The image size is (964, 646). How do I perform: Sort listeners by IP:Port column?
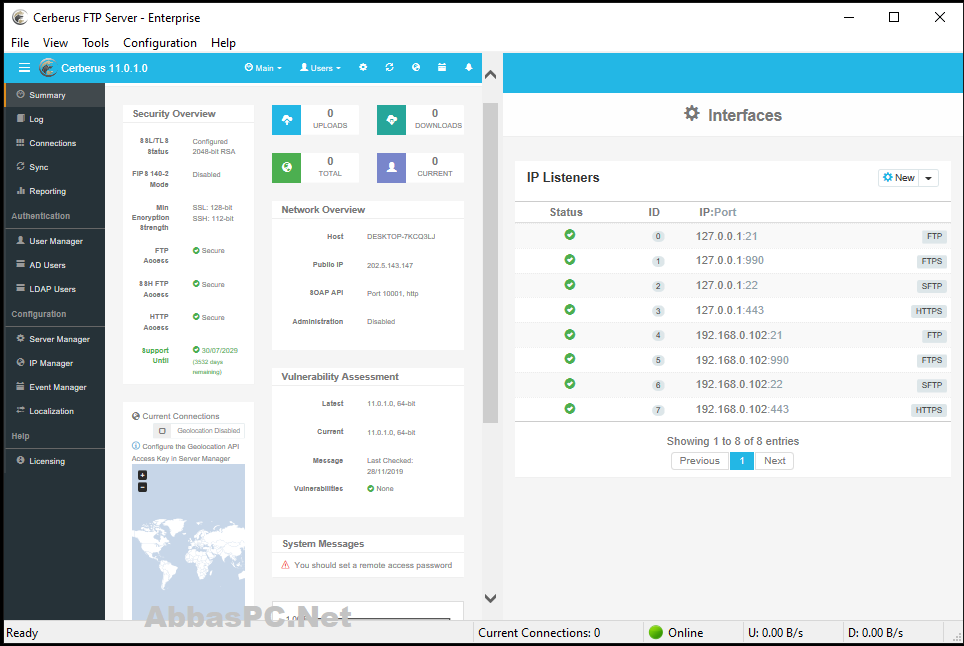point(717,212)
